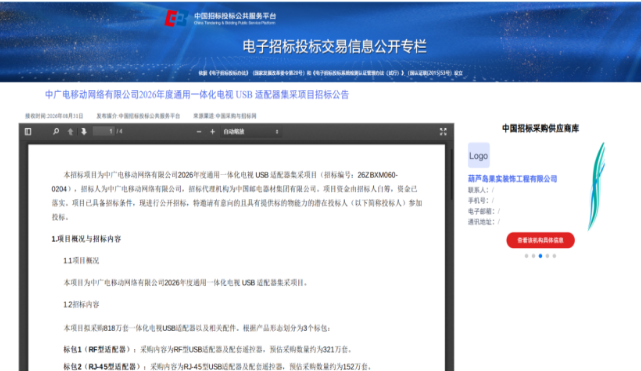
Task: Toggle the PDF viewer sidebar
Action: coord(28,132)
